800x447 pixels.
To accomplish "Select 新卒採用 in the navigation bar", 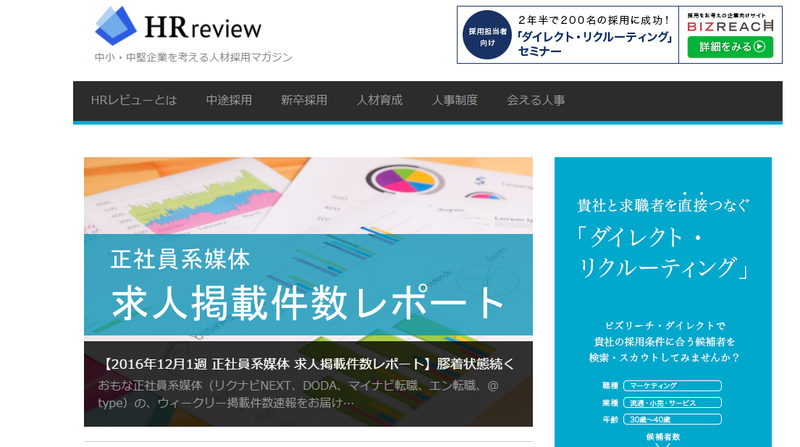I will coord(304,101).
